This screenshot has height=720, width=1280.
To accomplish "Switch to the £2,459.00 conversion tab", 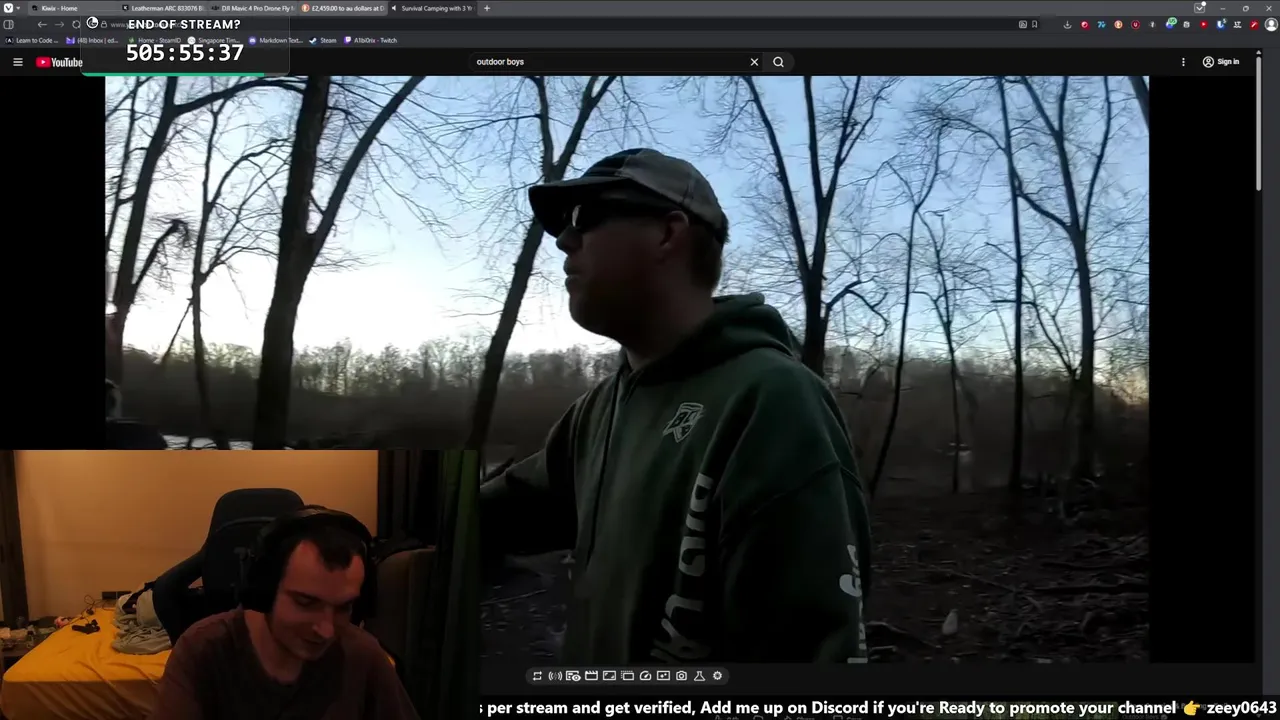I will pos(343,8).
